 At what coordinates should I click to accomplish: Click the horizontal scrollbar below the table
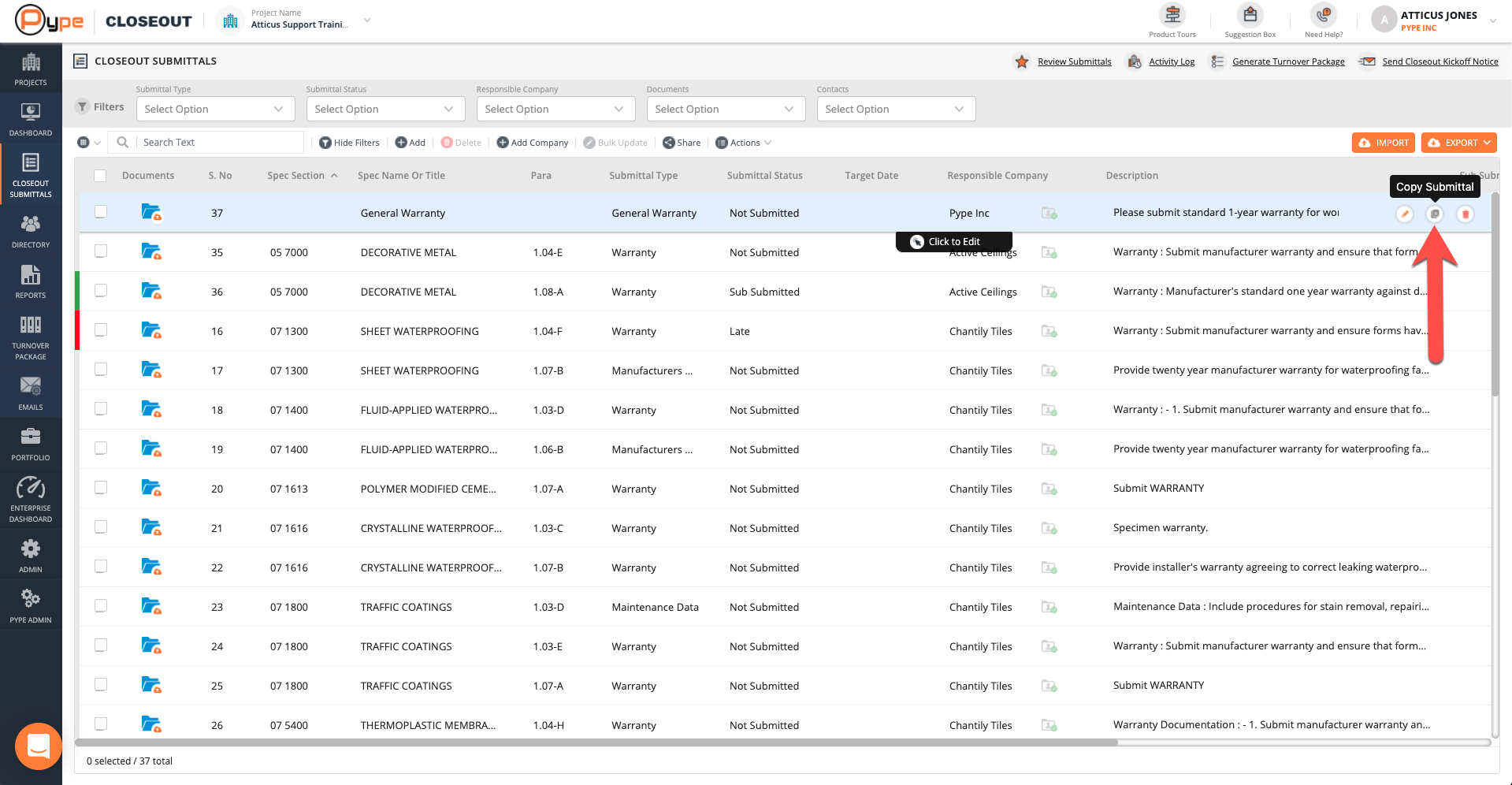tap(596, 742)
